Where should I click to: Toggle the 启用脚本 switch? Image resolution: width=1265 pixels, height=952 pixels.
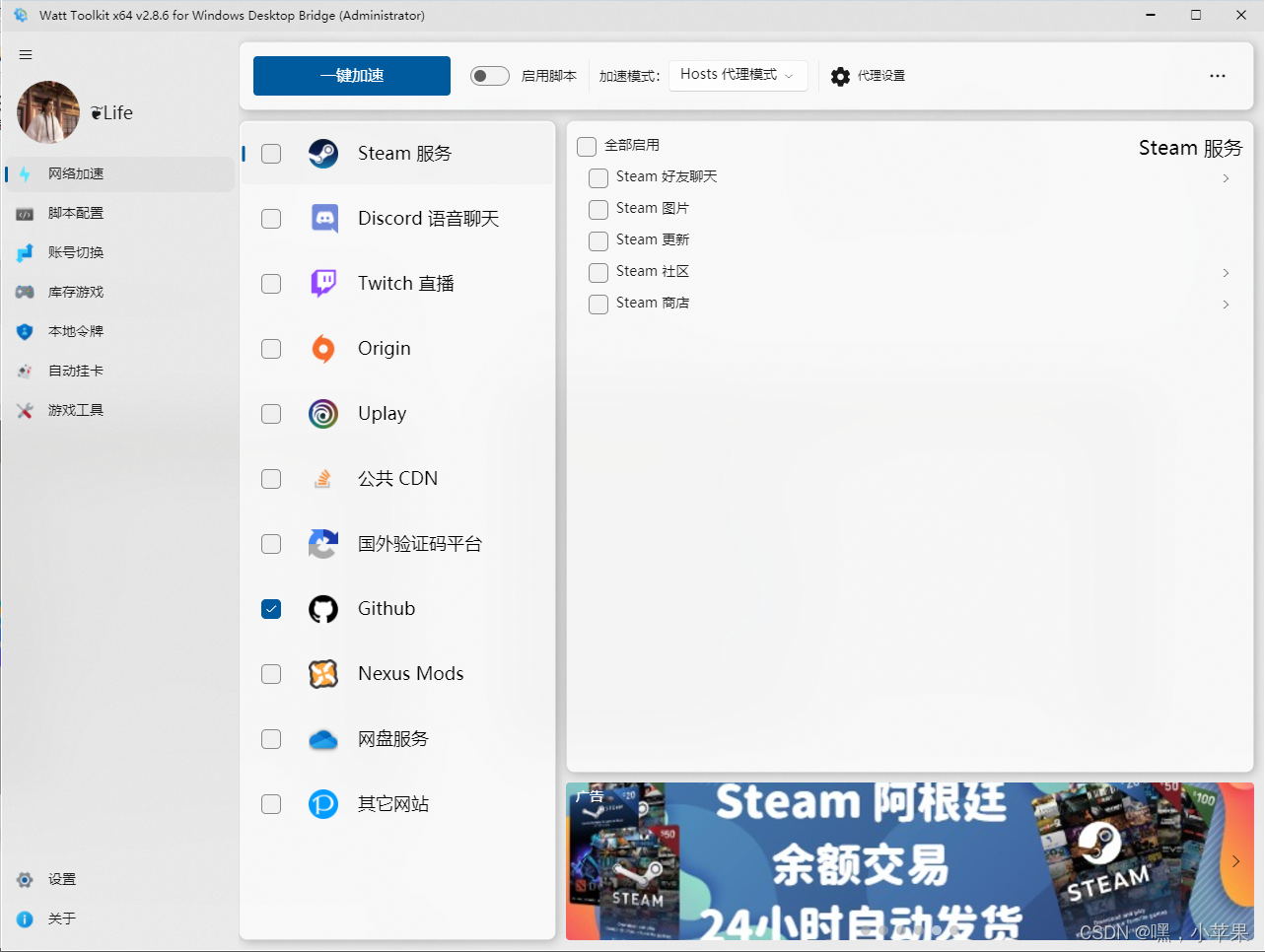tap(489, 76)
